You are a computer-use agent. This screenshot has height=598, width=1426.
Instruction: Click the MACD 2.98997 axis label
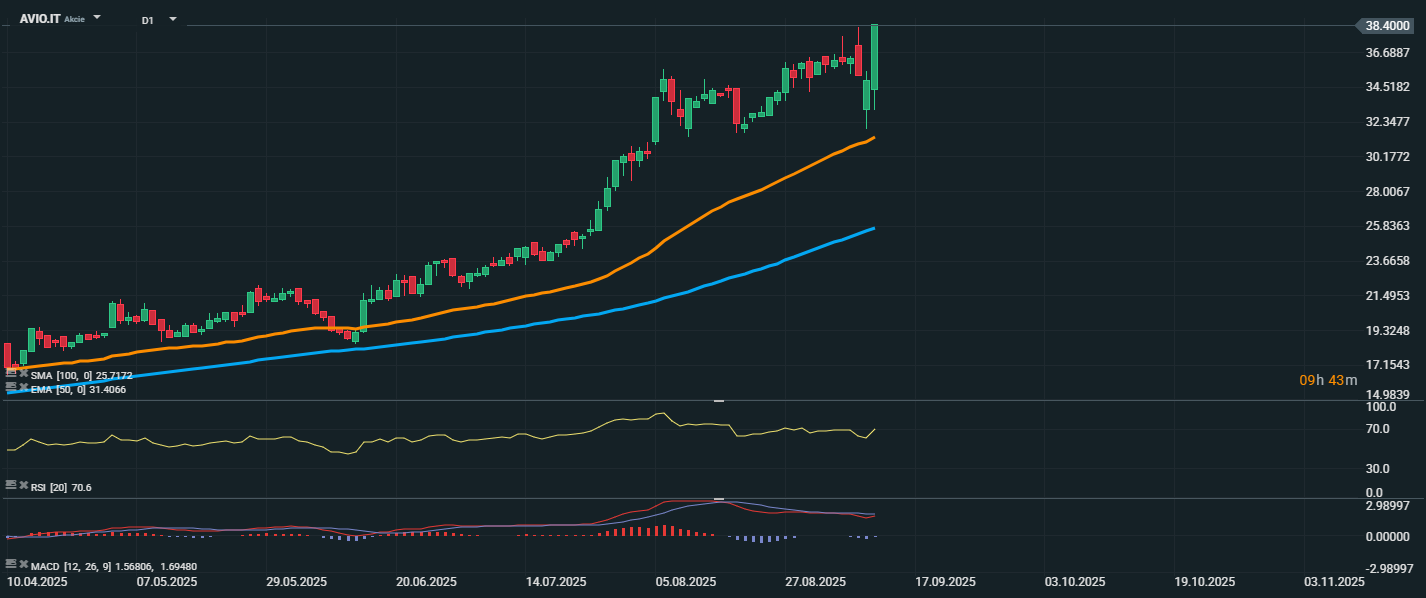click(x=1388, y=507)
